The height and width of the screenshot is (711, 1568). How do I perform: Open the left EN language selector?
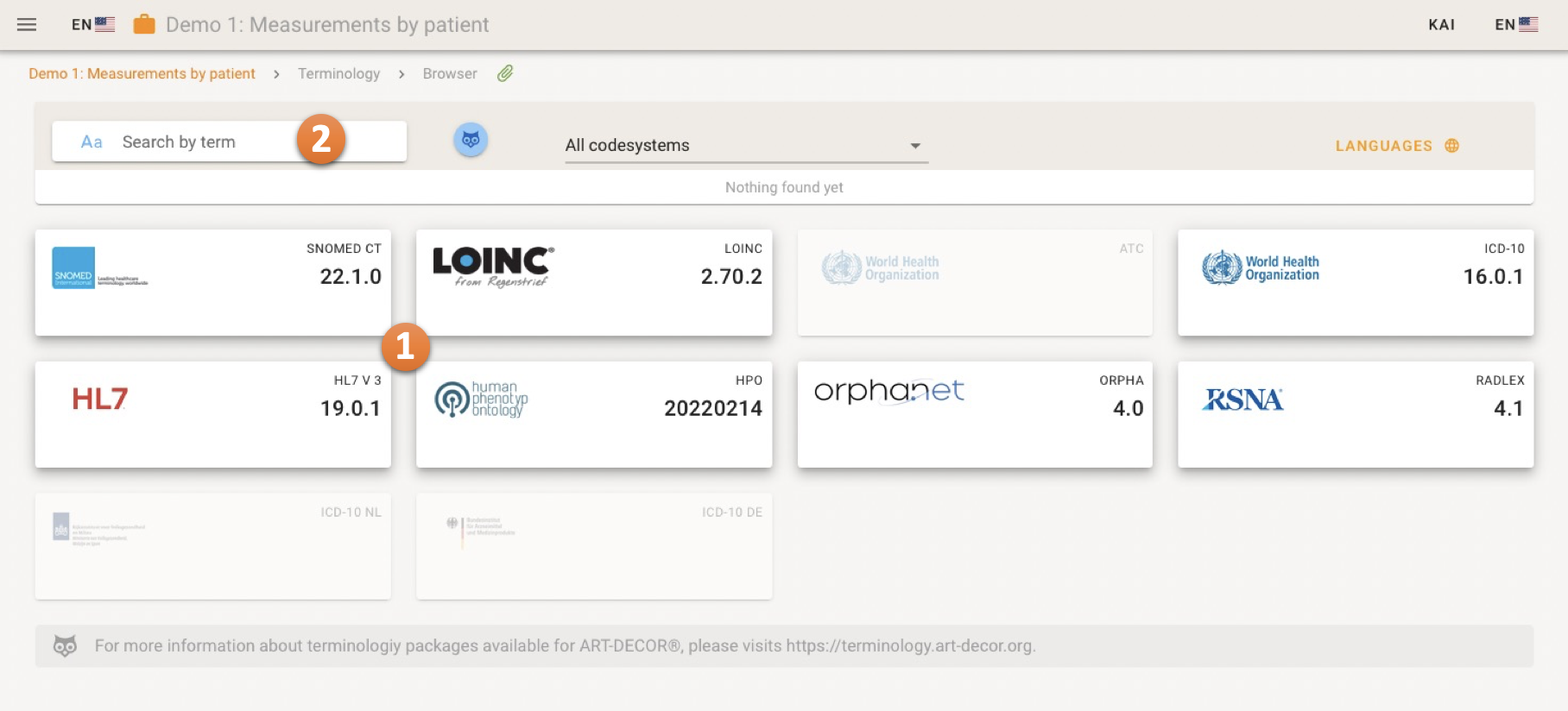tap(92, 25)
